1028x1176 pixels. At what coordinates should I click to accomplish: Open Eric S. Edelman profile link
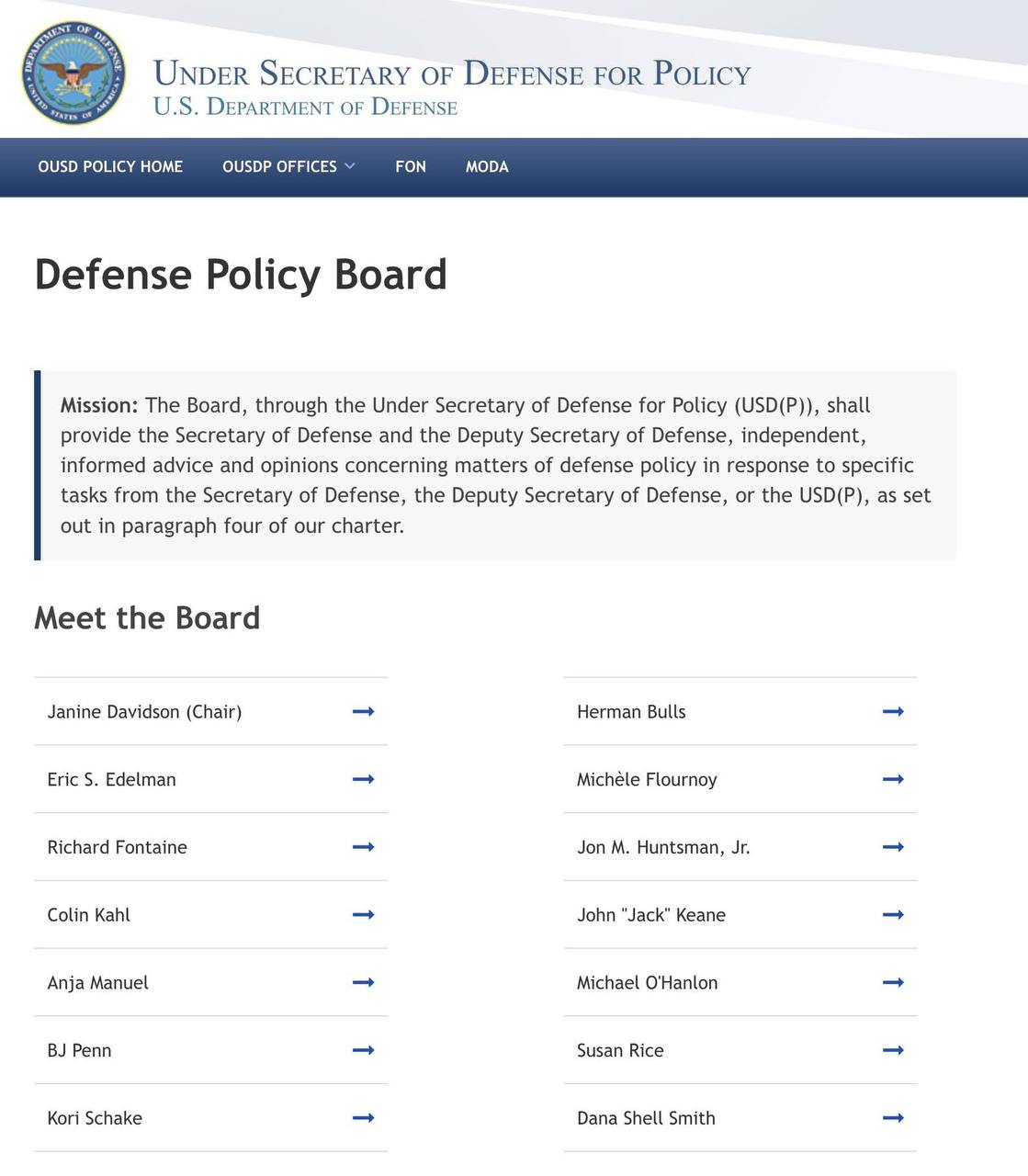(x=111, y=779)
